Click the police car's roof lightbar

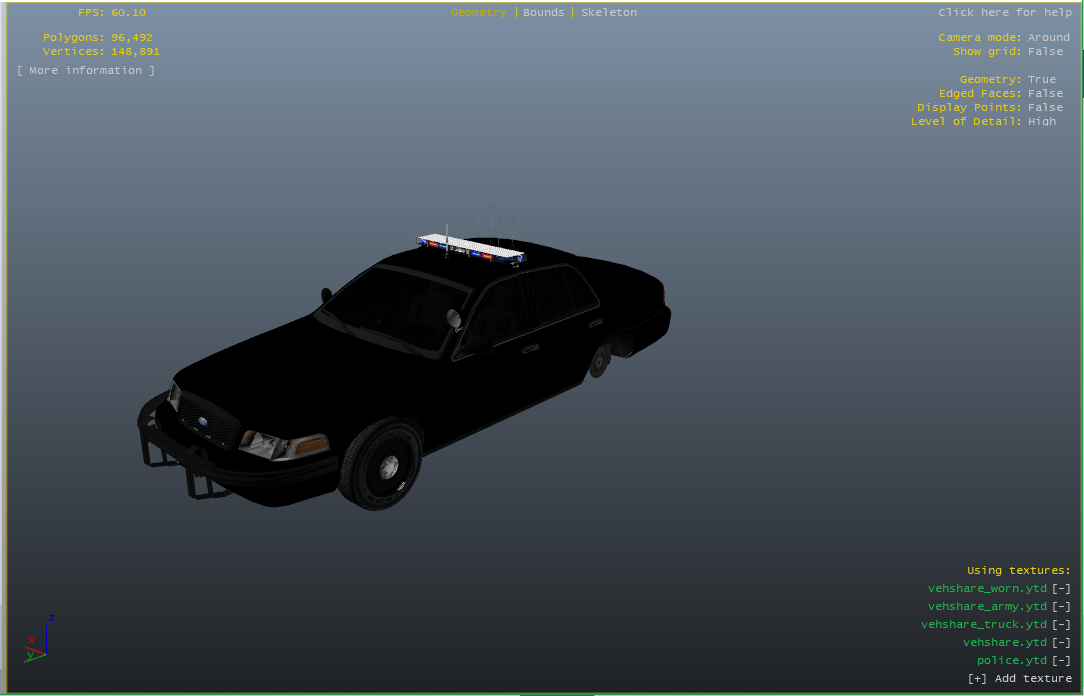tap(471, 249)
